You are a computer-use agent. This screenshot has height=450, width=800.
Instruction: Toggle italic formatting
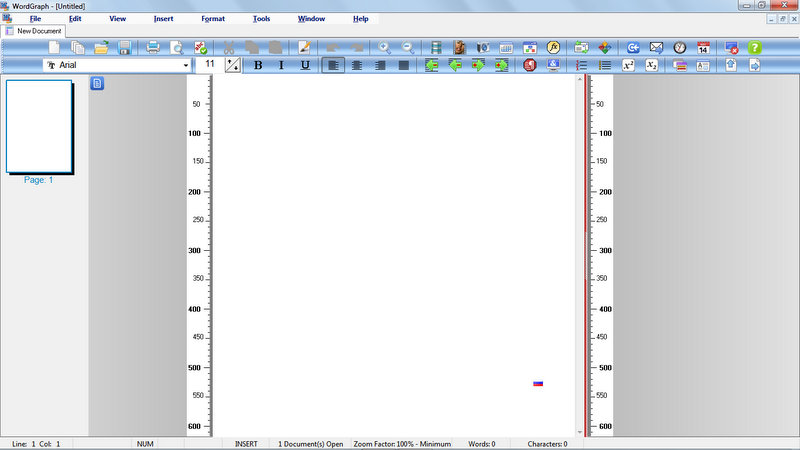pos(281,65)
